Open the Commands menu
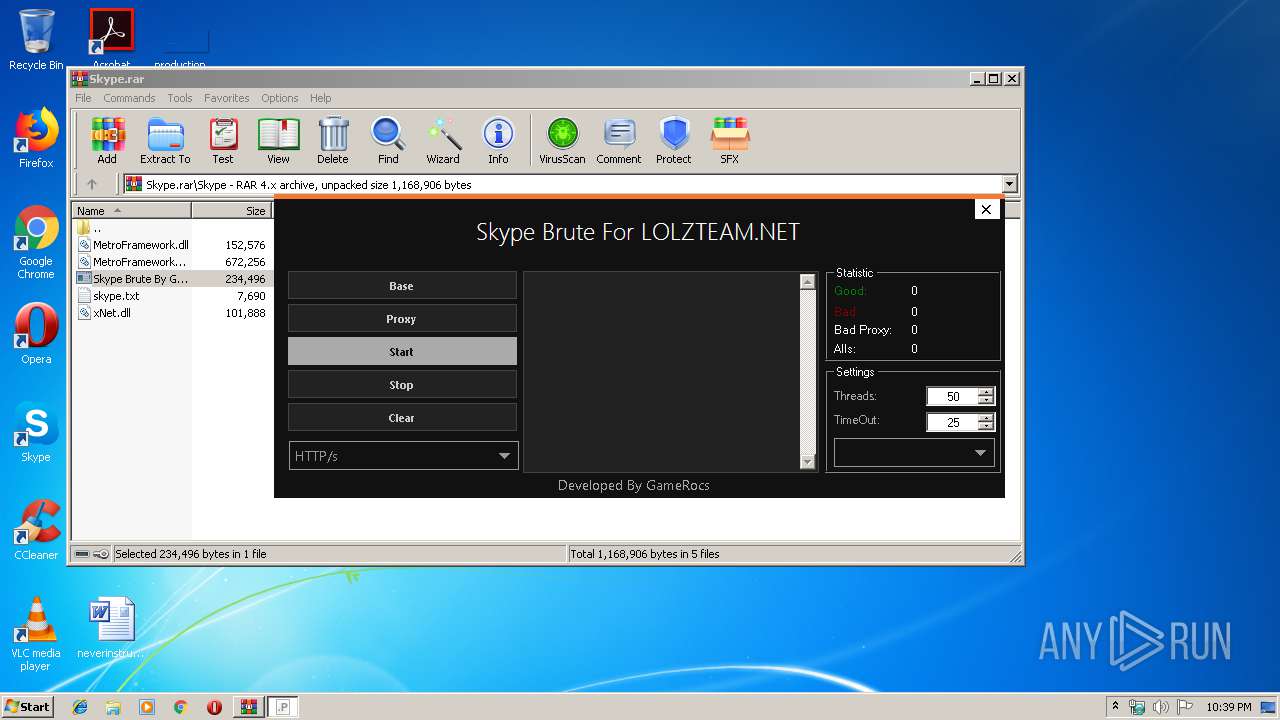Image resolution: width=1280 pixels, height=720 pixels. [129, 98]
